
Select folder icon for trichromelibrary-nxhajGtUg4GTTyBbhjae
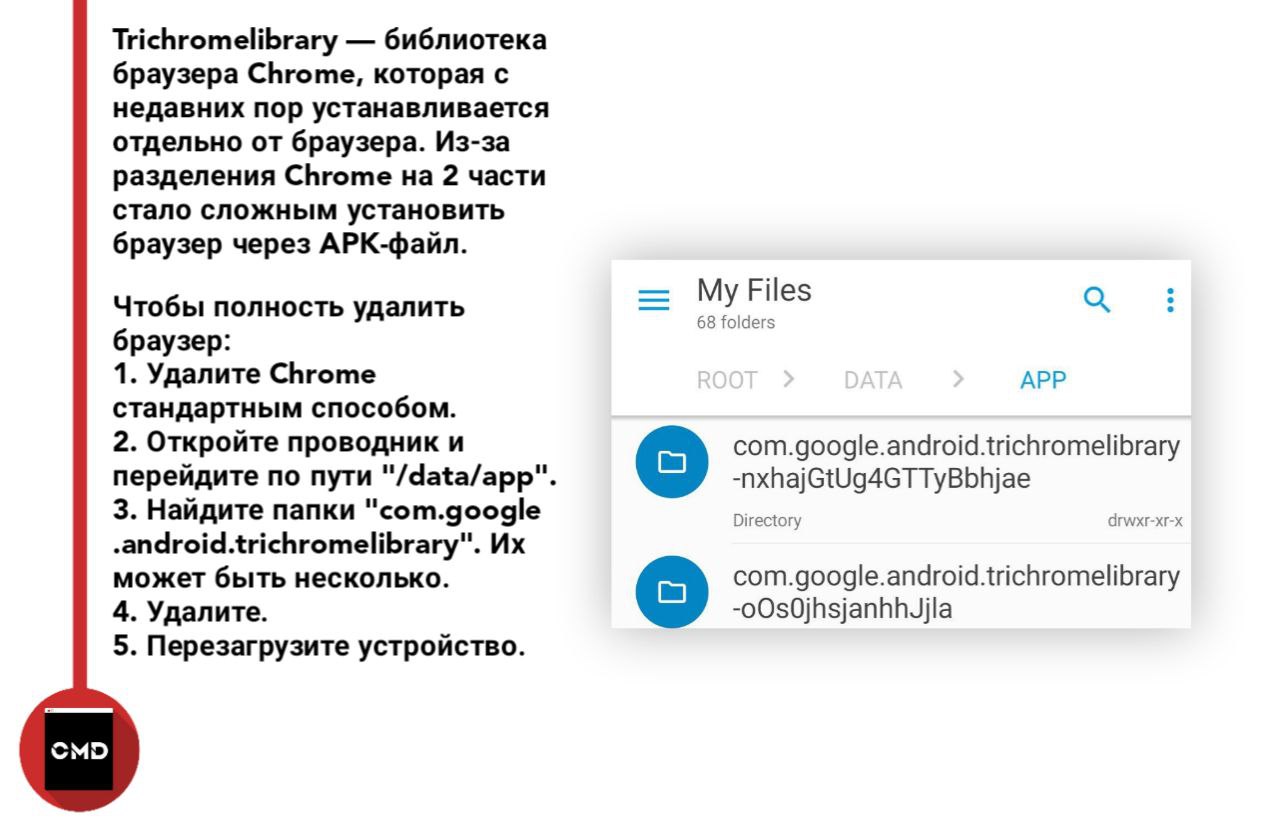(672, 461)
